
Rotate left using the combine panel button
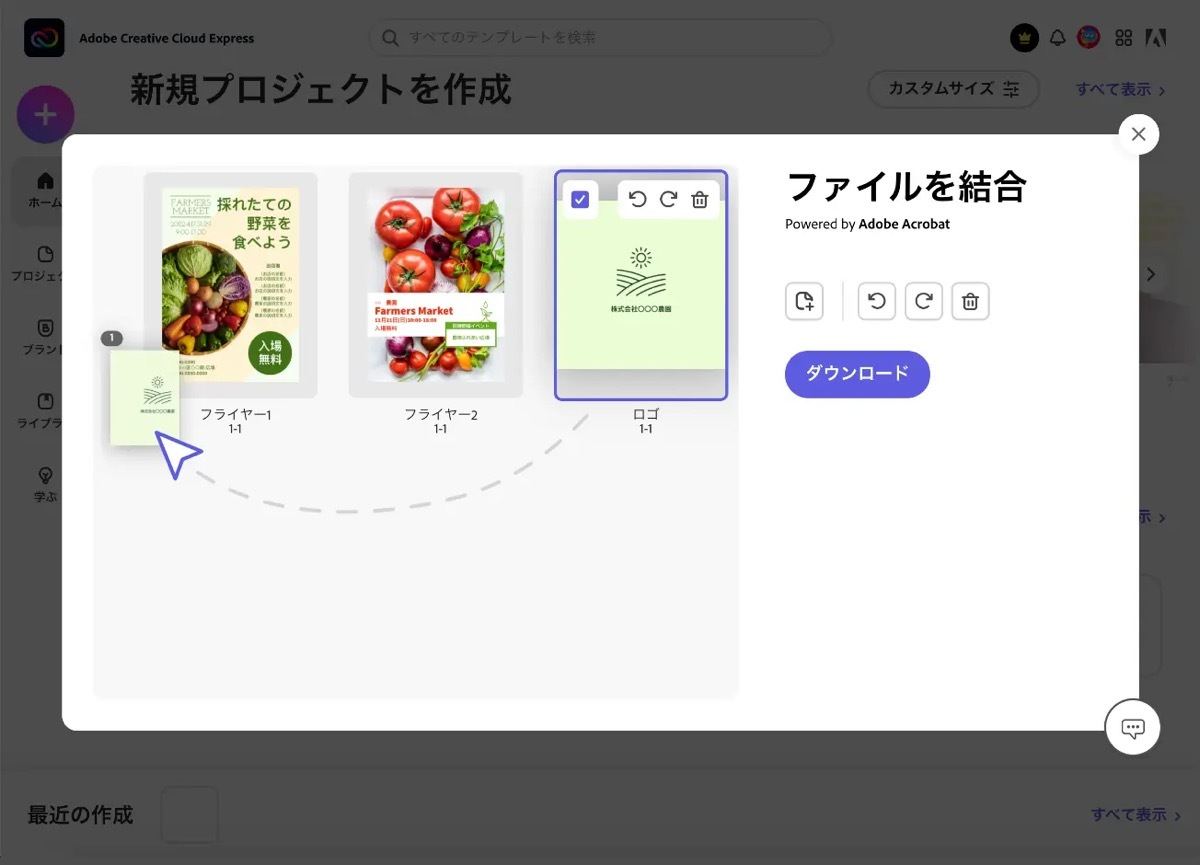(x=877, y=301)
